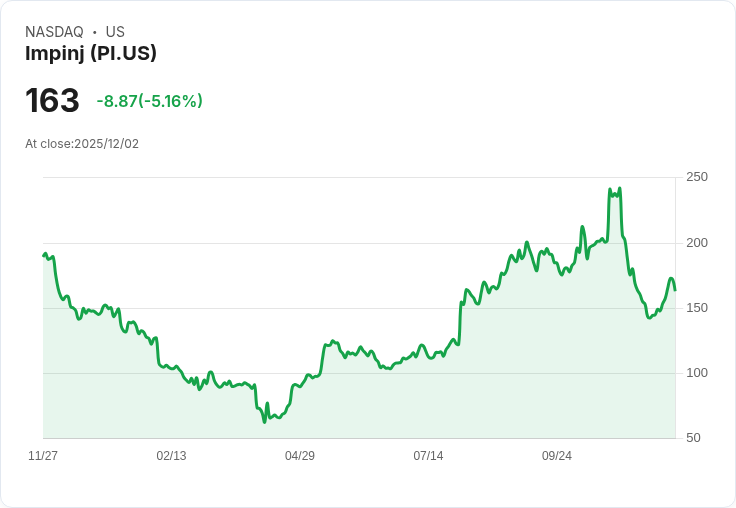This screenshot has width=736, height=508.
Task: Click the US market label
Action: pos(115,32)
